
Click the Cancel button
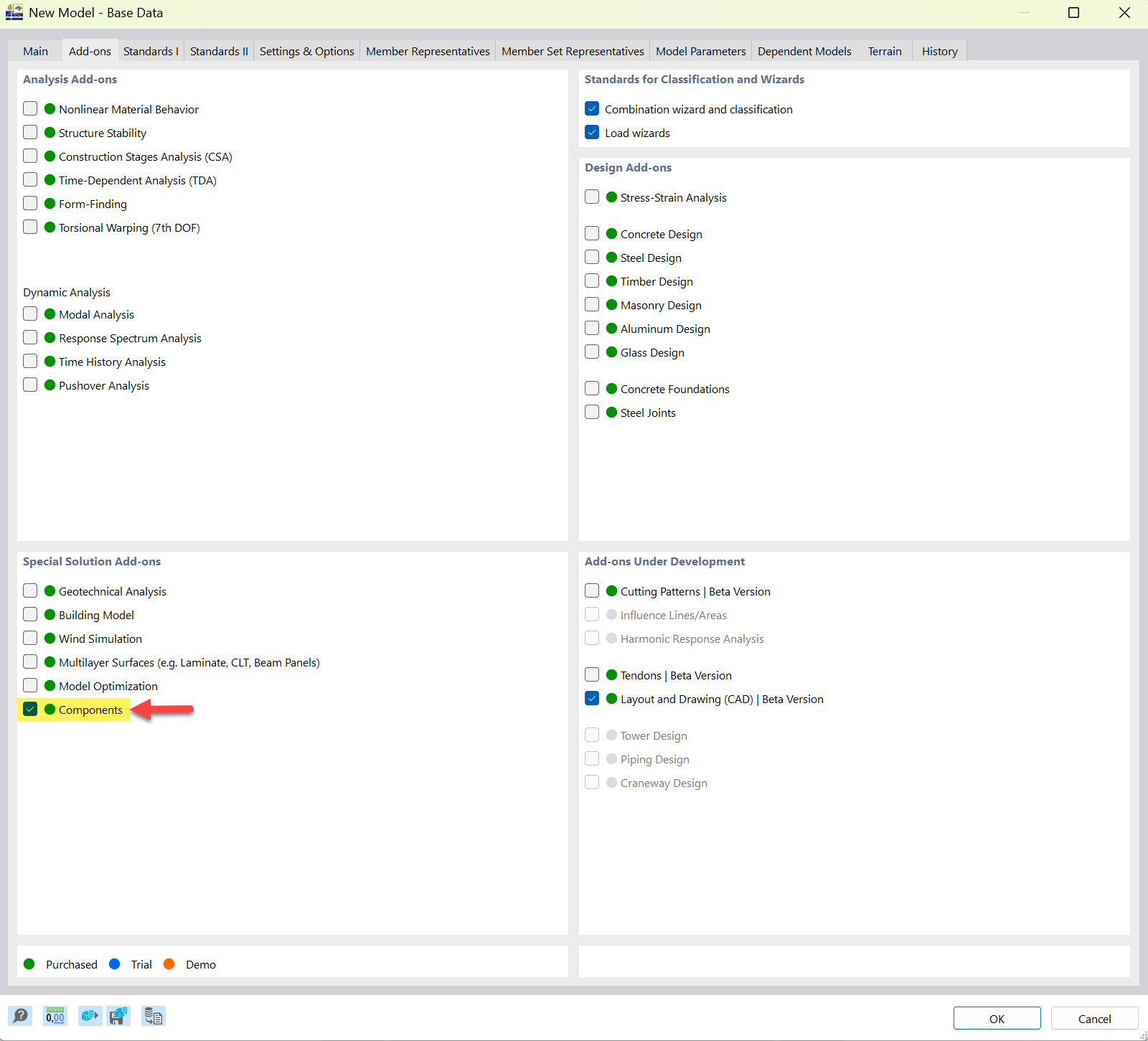(1094, 1018)
